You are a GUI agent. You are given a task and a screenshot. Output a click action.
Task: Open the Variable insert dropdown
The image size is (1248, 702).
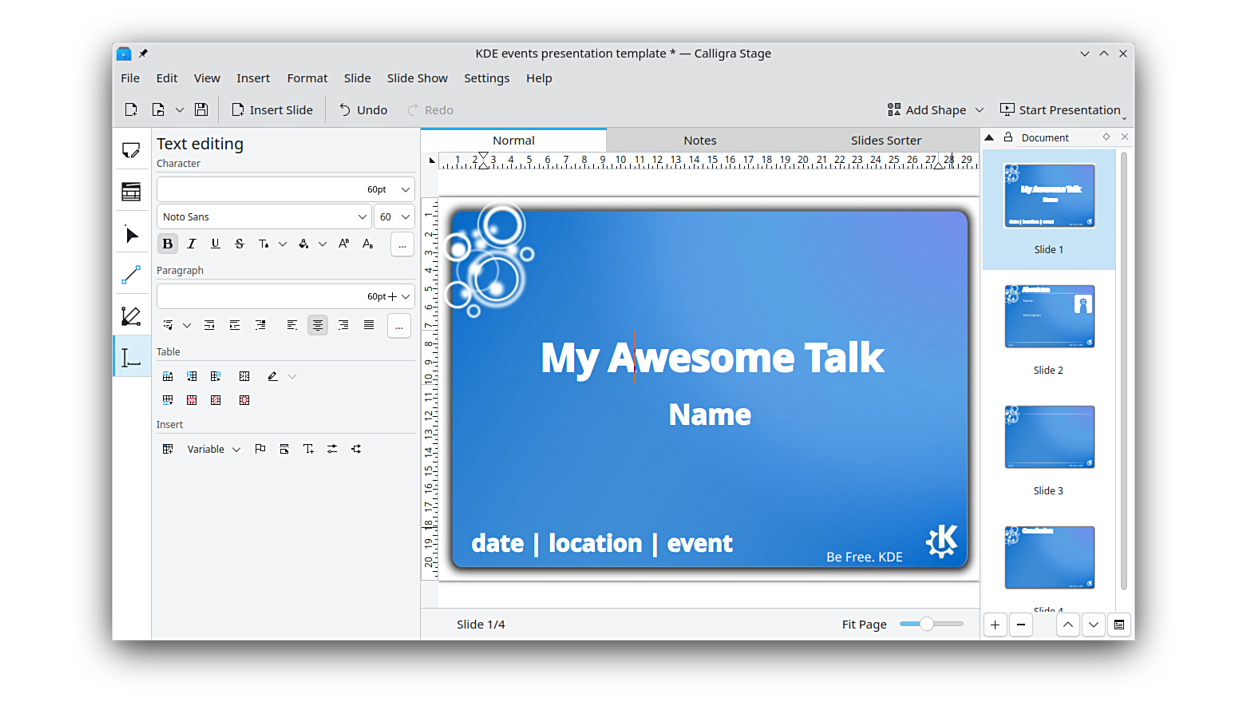pos(213,450)
